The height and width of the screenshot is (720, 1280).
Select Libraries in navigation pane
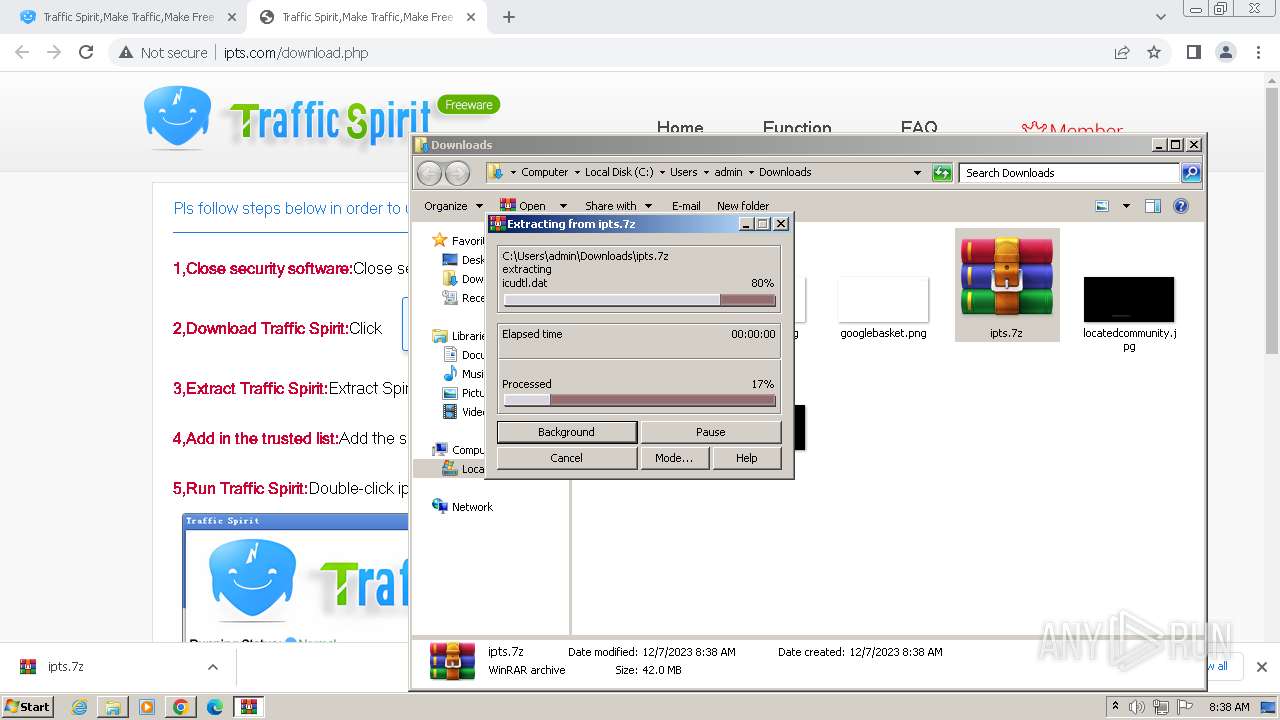coord(440,336)
